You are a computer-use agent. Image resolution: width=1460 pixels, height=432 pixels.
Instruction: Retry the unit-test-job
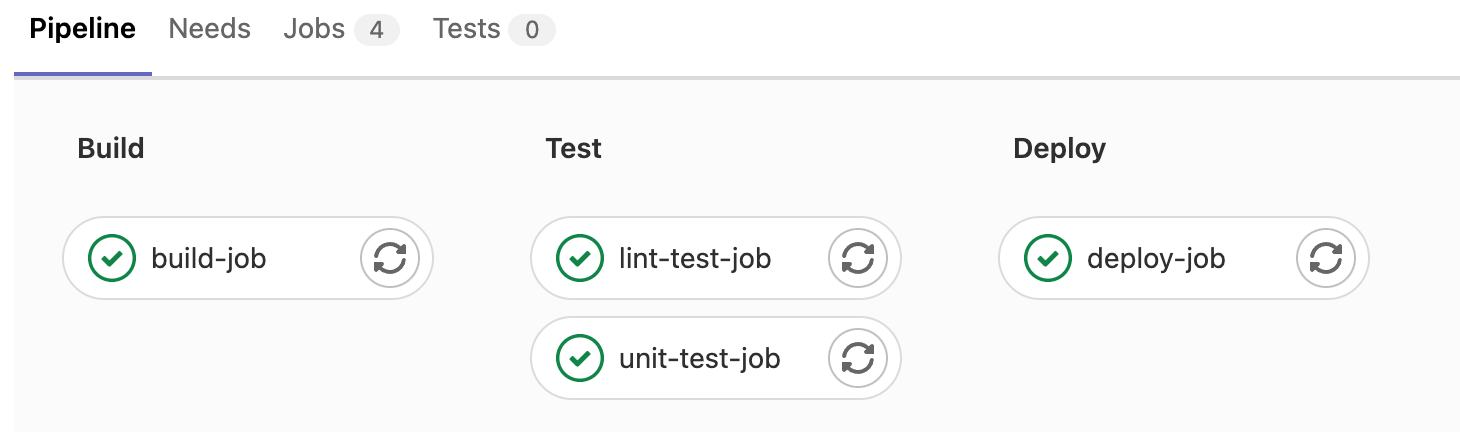click(858, 358)
